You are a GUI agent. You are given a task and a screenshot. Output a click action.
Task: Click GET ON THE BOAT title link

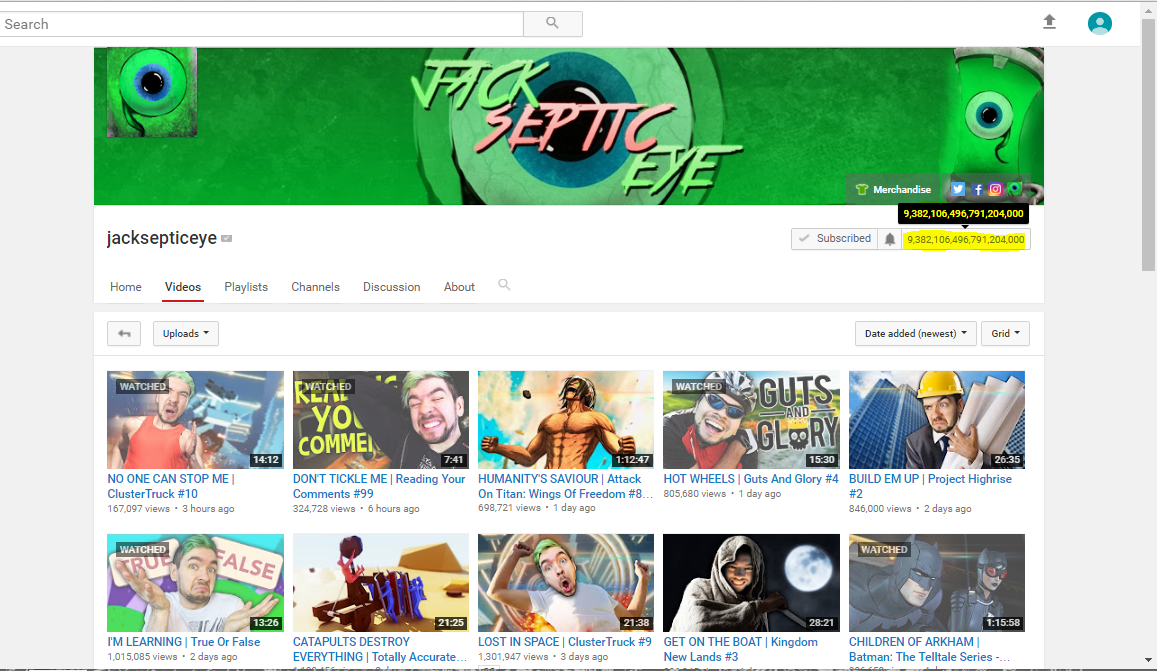740,650
